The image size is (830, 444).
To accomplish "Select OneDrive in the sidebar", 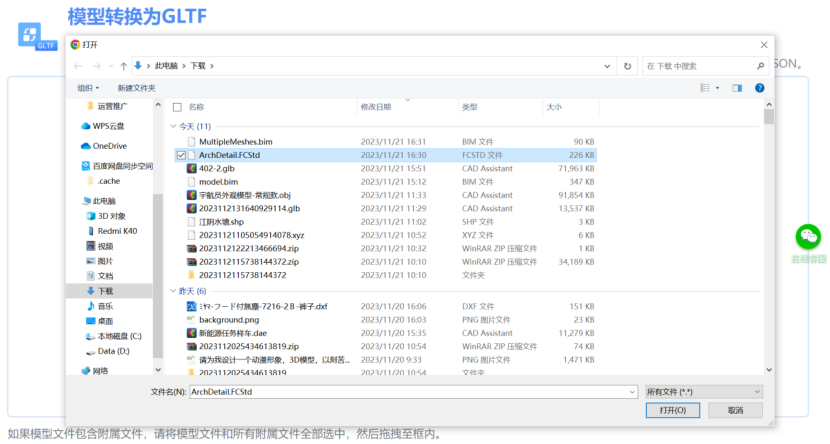I will click(104, 146).
